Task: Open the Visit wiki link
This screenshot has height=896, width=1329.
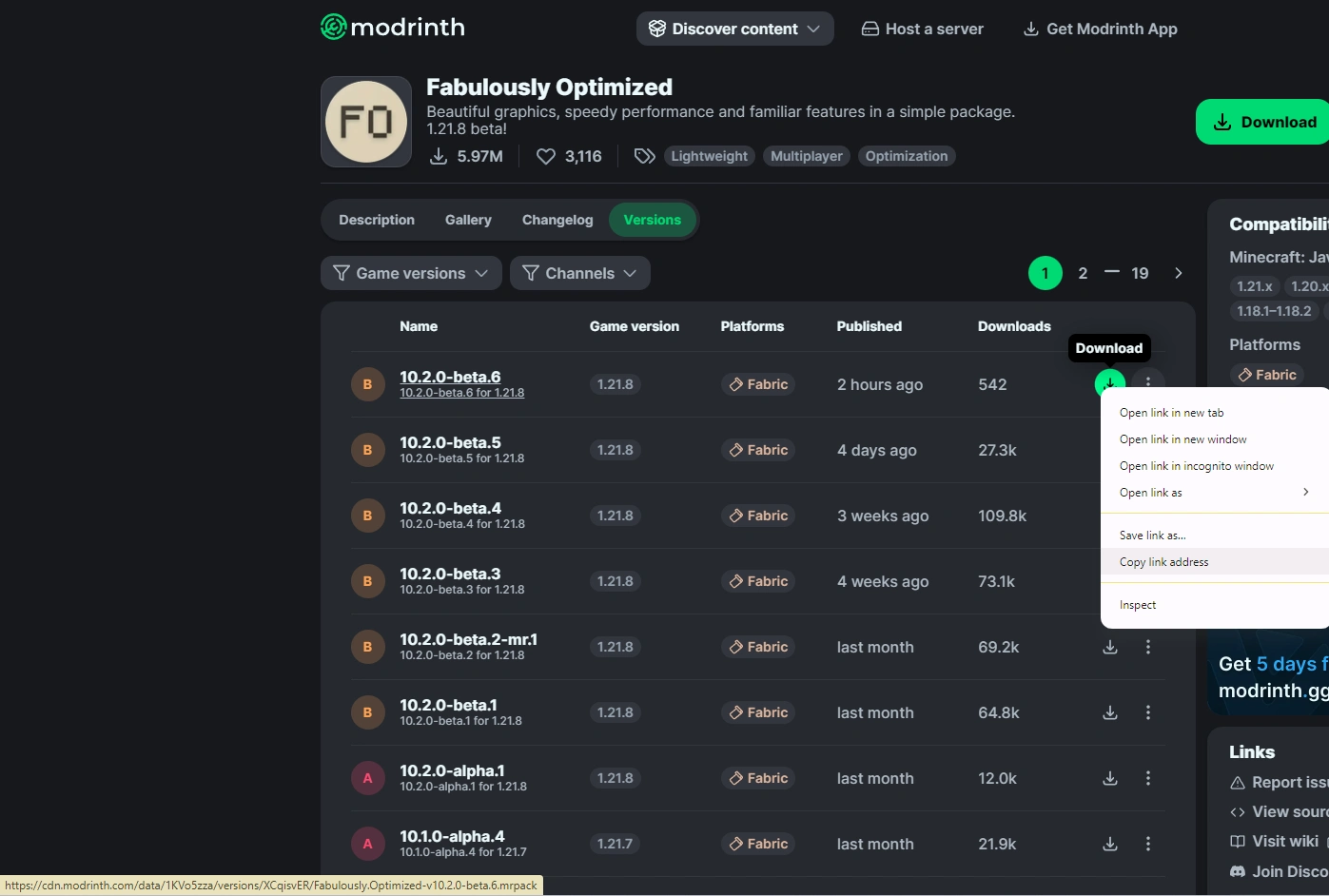Action: click(x=1275, y=841)
